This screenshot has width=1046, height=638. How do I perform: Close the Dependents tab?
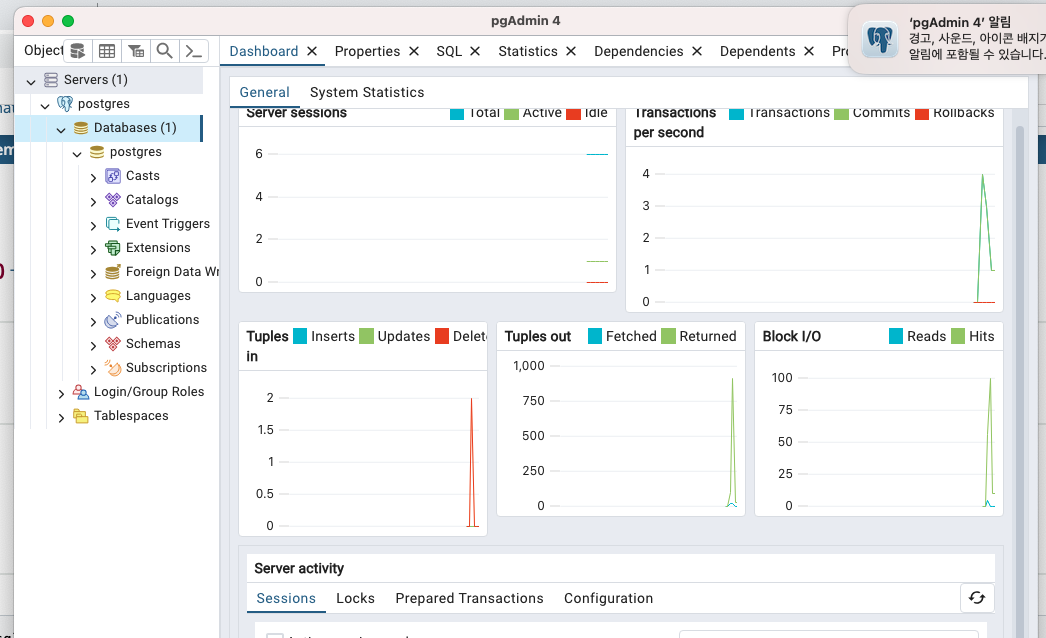click(809, 51)
